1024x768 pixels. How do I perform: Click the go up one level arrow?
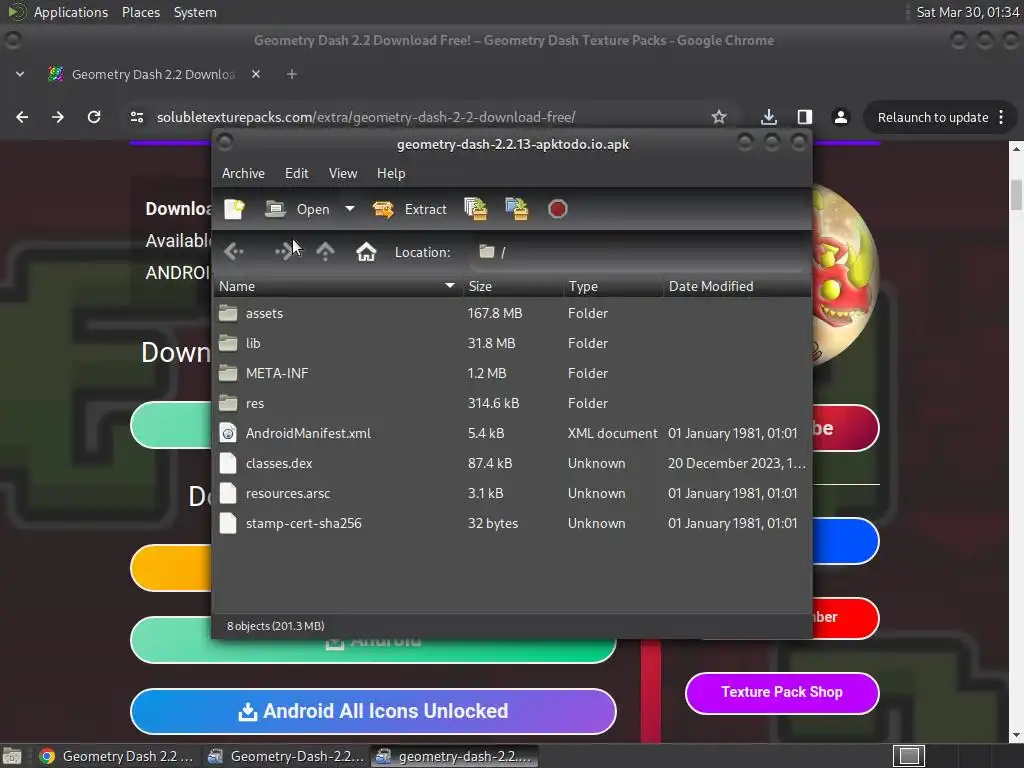click(325, 251)
